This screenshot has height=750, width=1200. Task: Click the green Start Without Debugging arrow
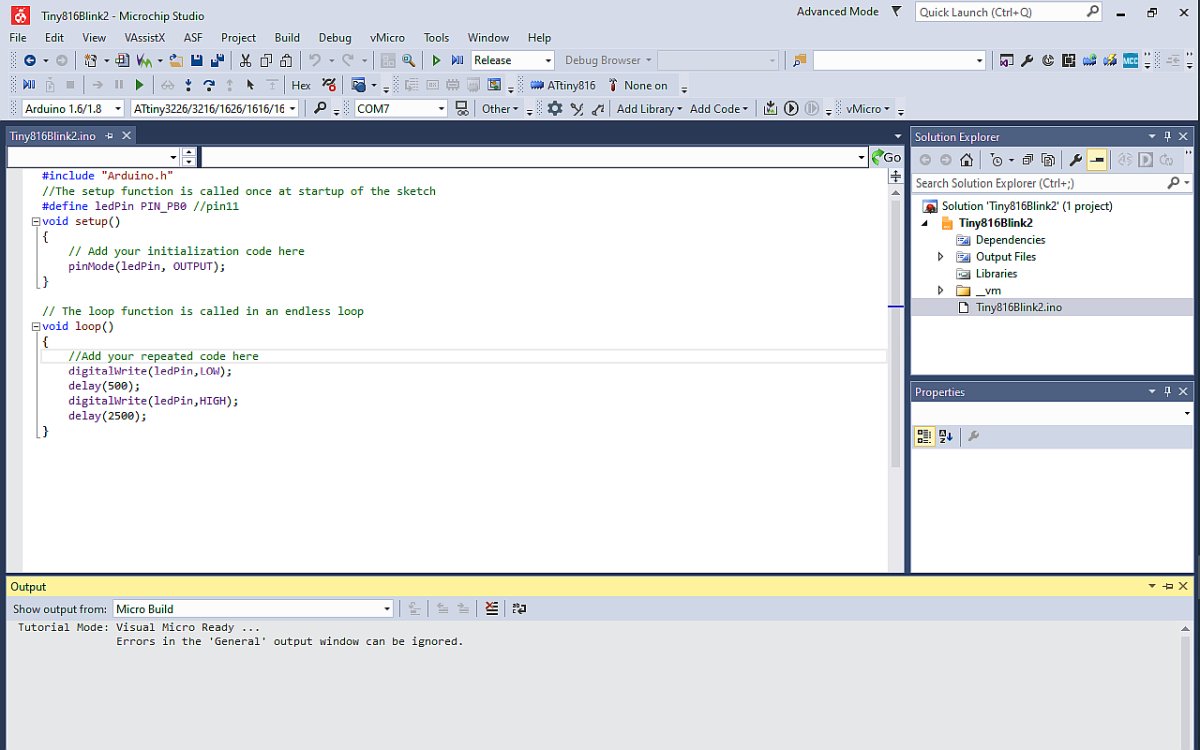(436, 61)
